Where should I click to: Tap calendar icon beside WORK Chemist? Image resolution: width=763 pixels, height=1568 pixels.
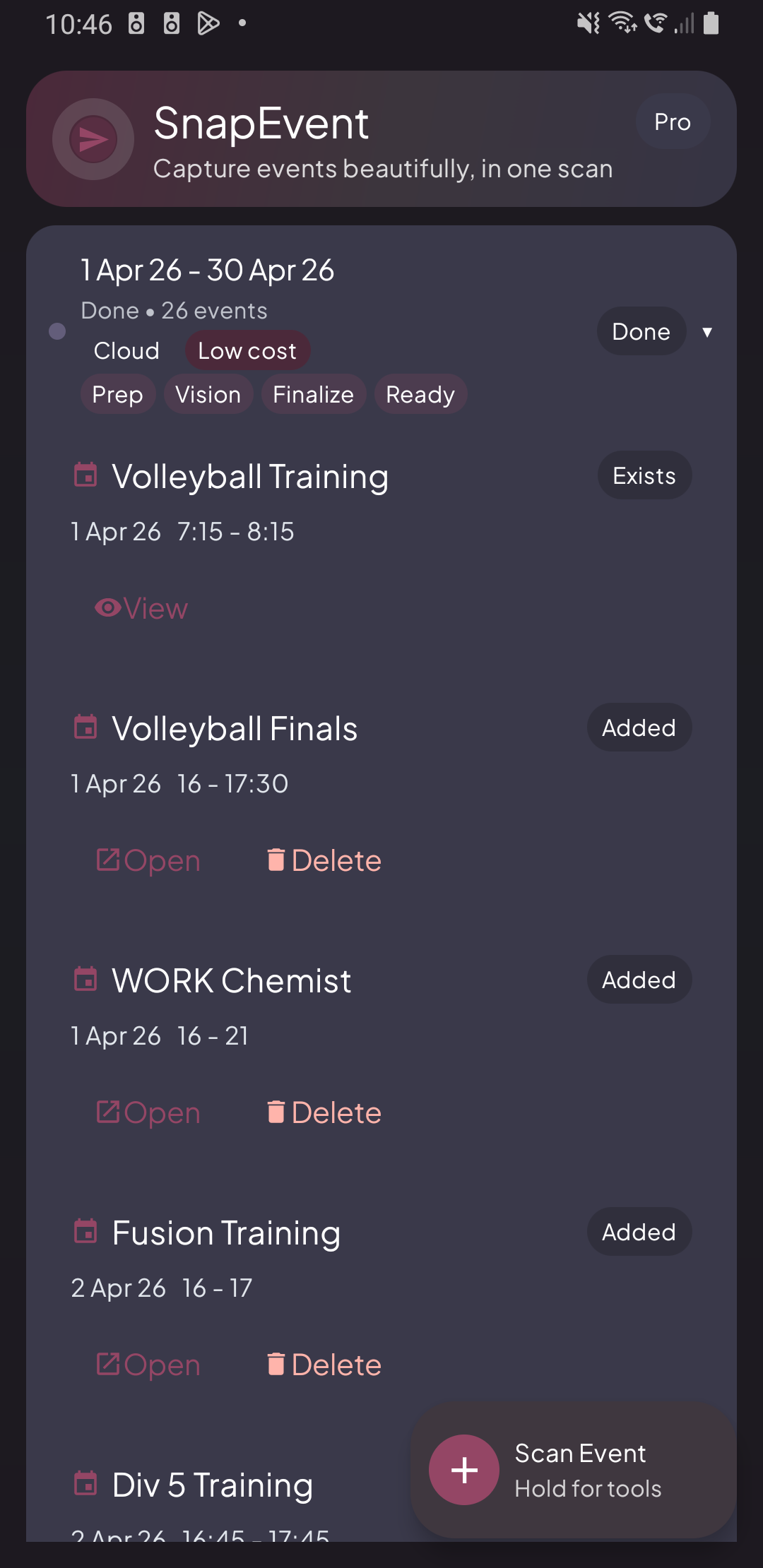[85, 980]
